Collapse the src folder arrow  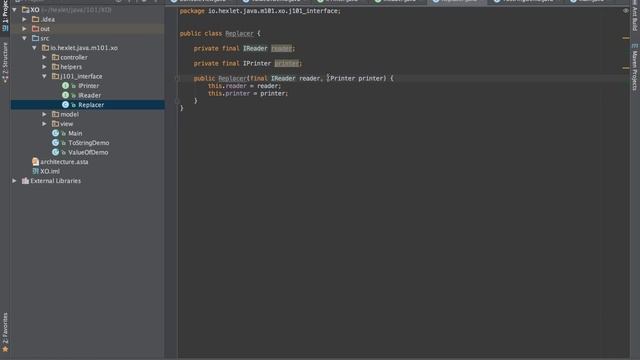pyautogui.click(x=24, y=38)
